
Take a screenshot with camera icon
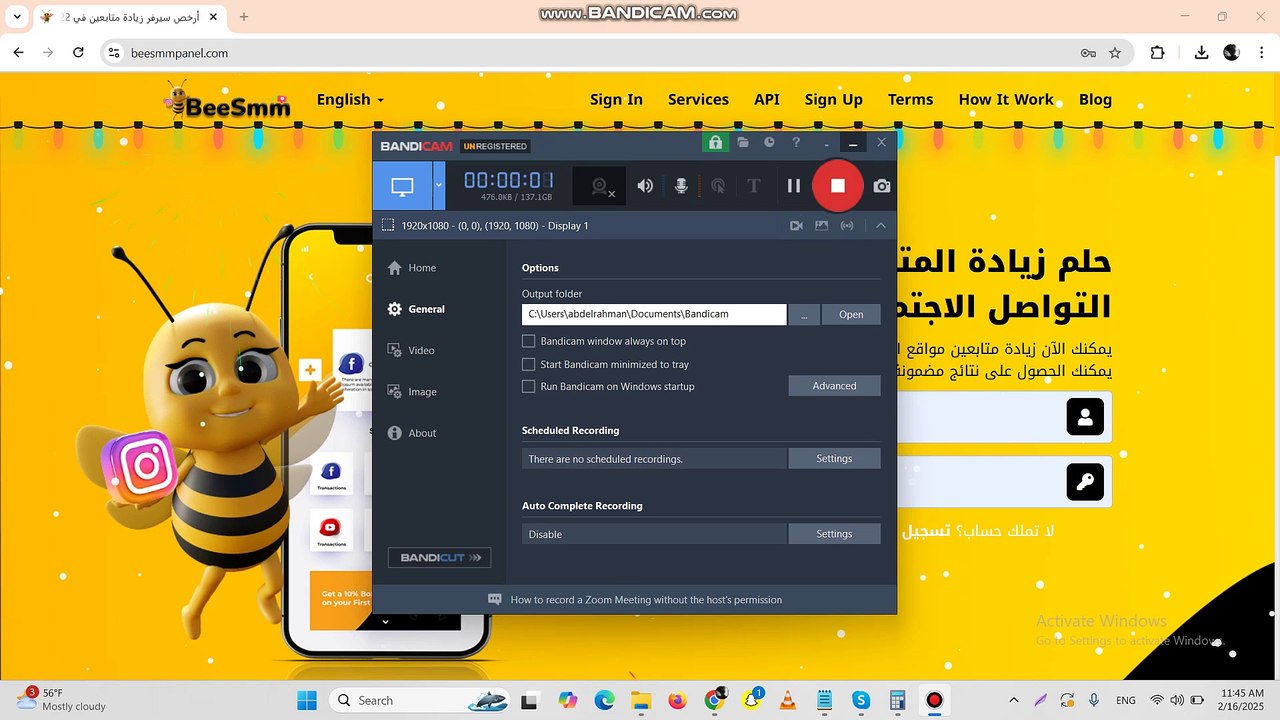[x=882, y=186]
